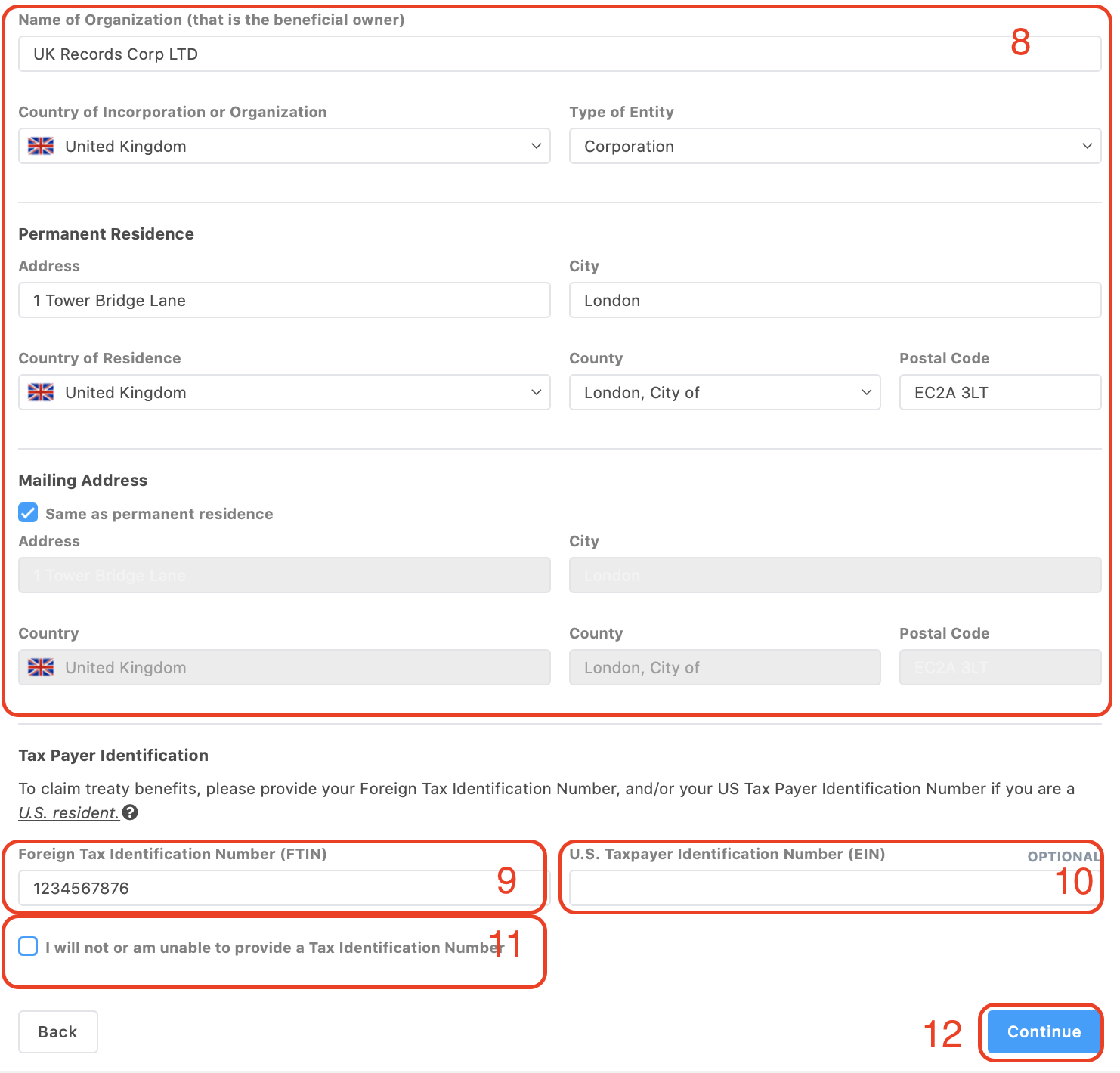
Task: Open Country of Incorporation dropdown
Action: point(284,146)
